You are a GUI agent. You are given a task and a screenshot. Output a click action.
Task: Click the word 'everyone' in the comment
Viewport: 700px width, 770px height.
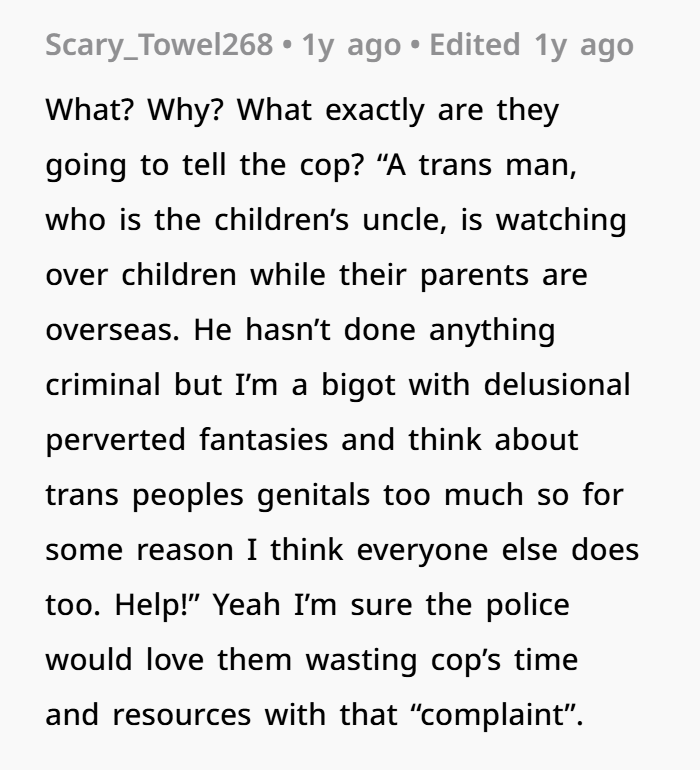[422, 550]
